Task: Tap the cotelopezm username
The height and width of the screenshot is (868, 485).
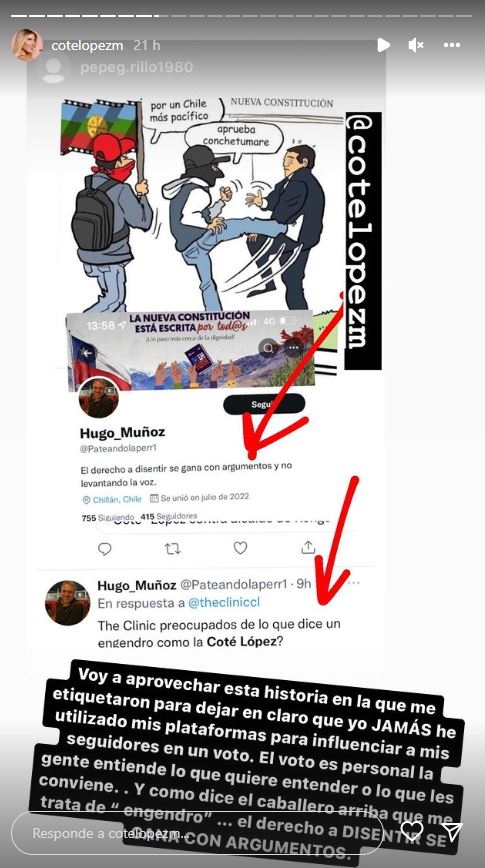Action: click(87, 45)
